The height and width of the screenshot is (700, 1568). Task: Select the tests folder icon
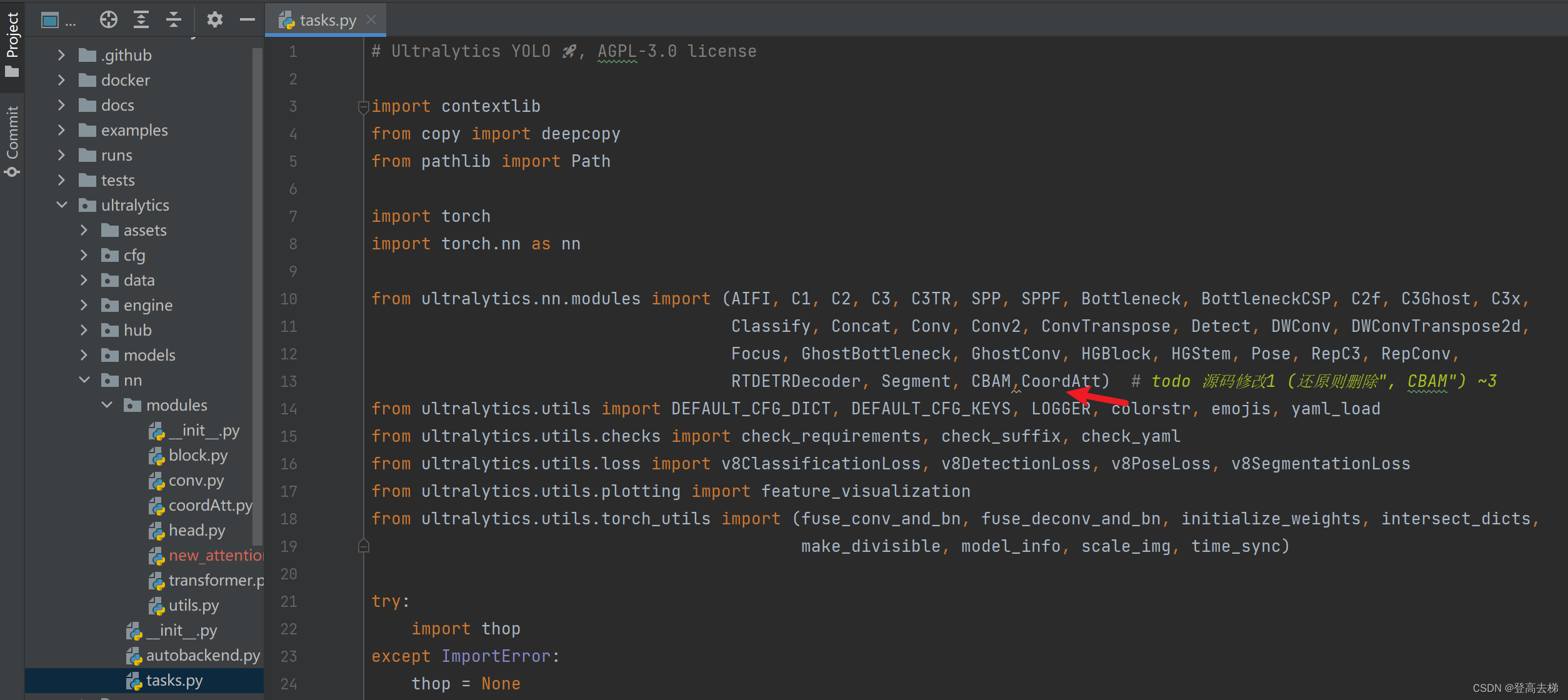87,181
